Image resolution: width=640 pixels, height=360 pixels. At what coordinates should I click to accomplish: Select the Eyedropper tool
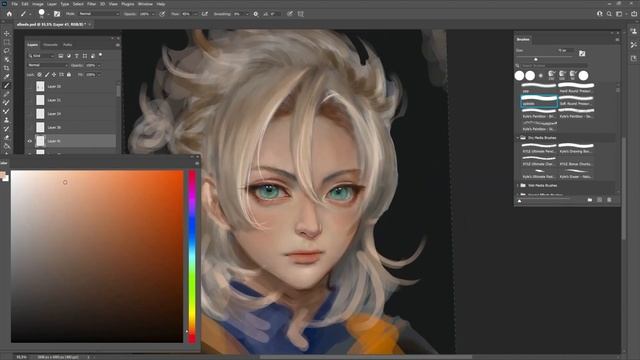[7, 76]
